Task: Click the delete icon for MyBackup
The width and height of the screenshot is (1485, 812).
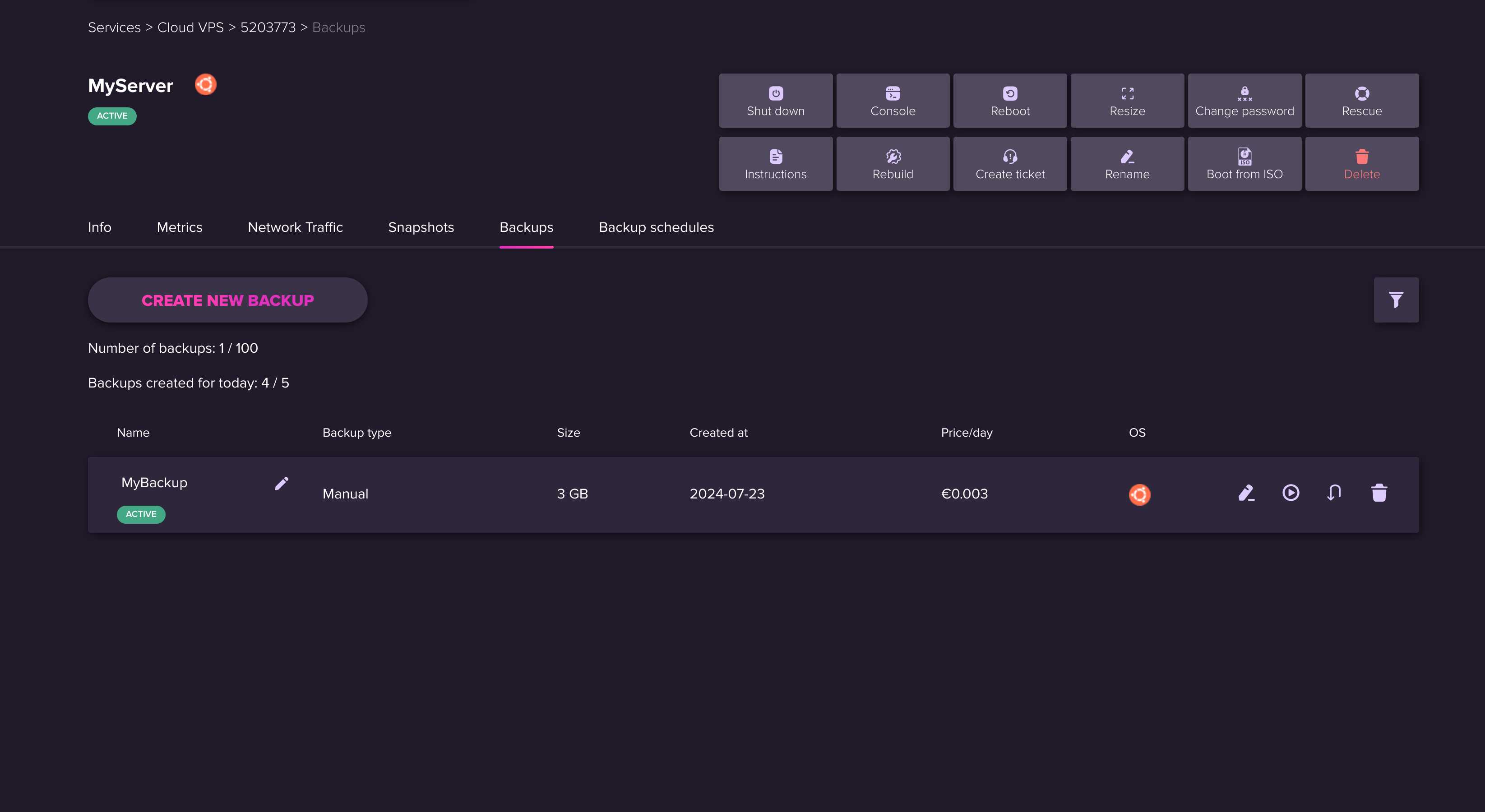Action: 1378,492
